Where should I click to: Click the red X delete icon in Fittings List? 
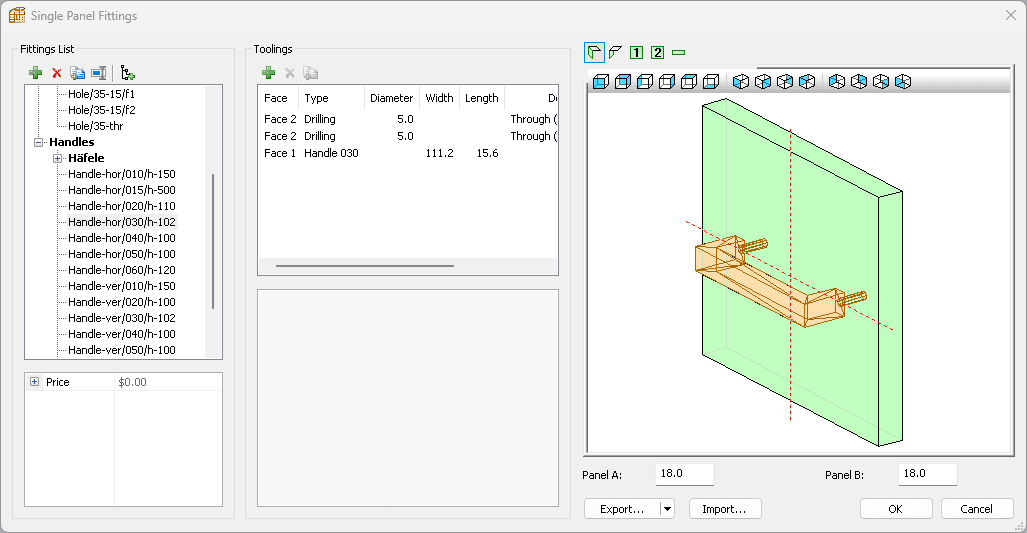(x=56, y=73)
